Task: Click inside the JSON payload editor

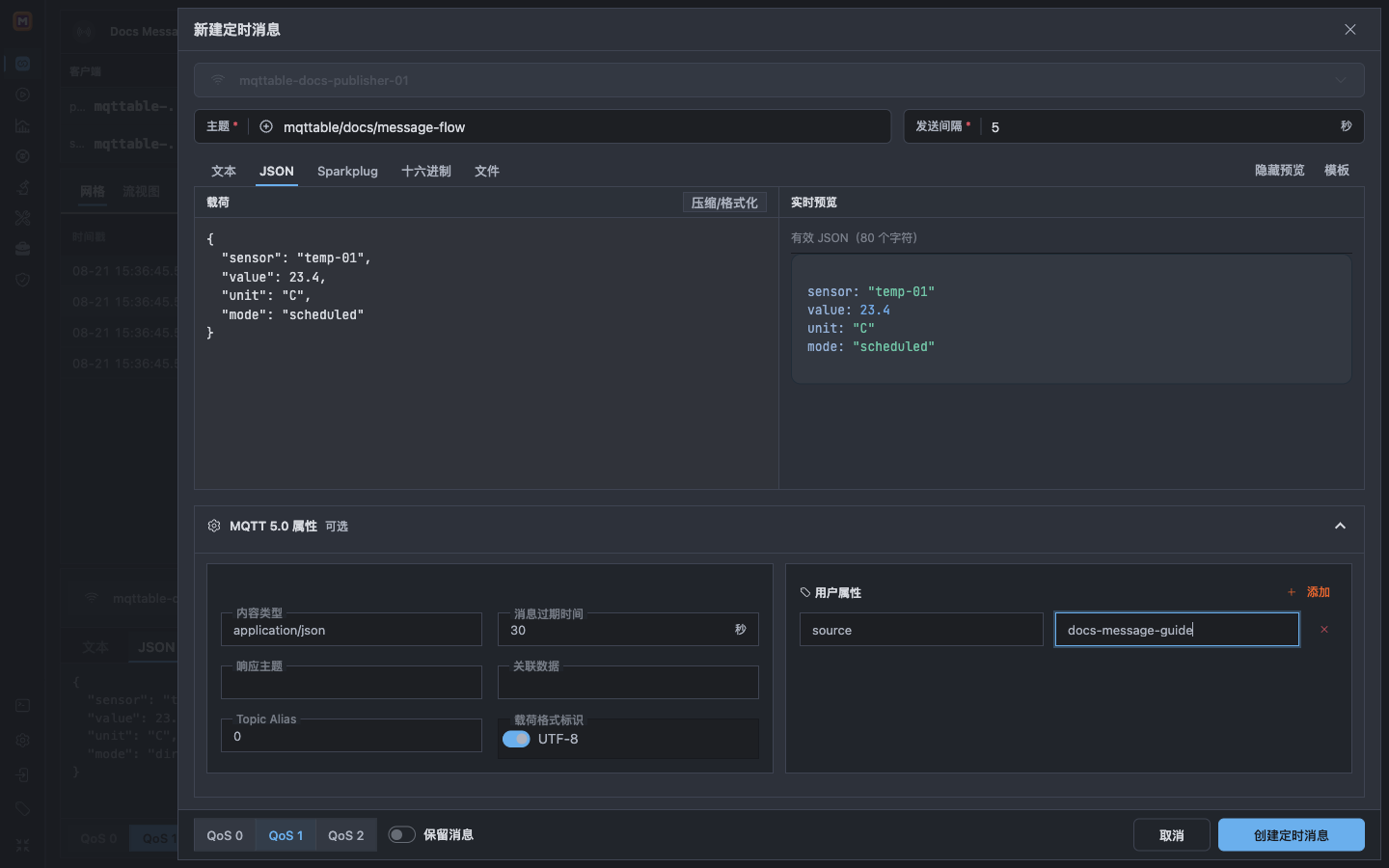Action: point(486,353)
